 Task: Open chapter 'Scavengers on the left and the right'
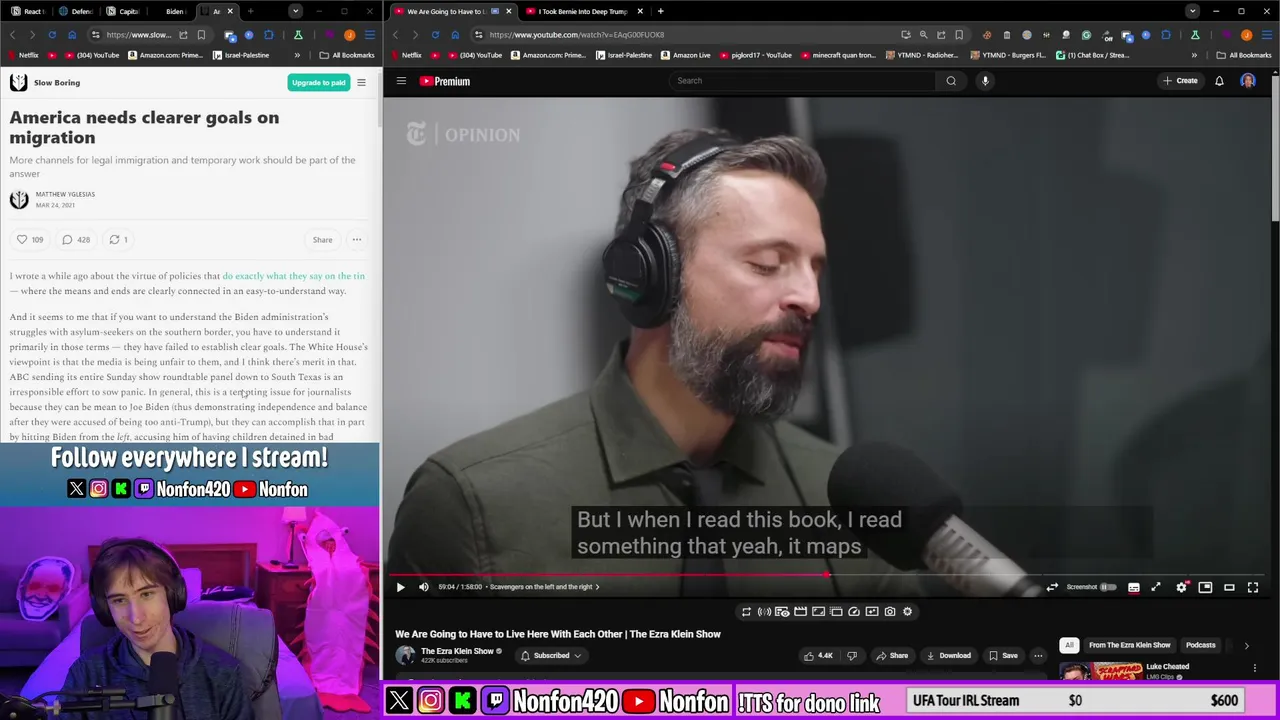tap(544, 587)
